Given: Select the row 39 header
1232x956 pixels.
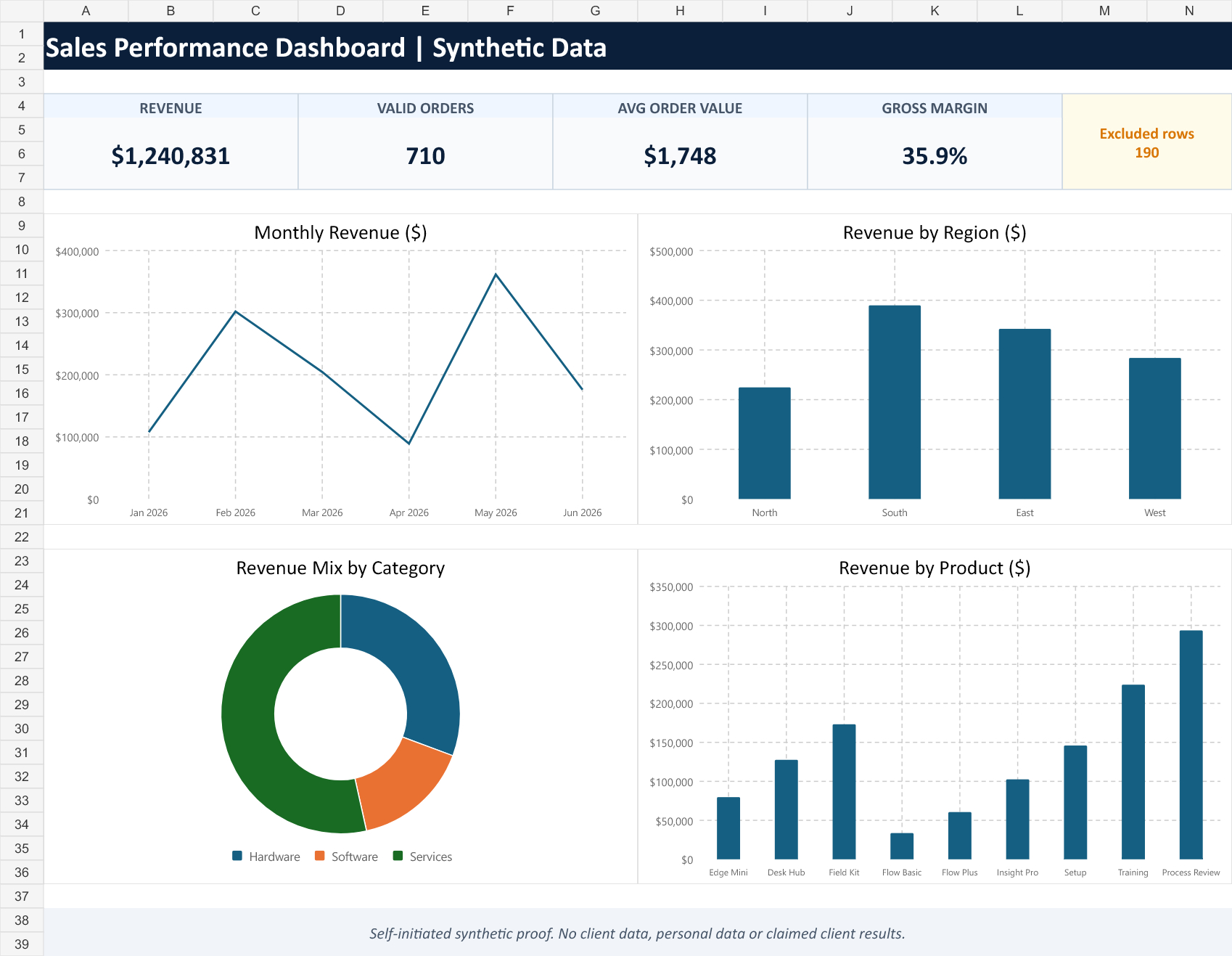Looking at the screenshot, I should click(x=22, y=944).
